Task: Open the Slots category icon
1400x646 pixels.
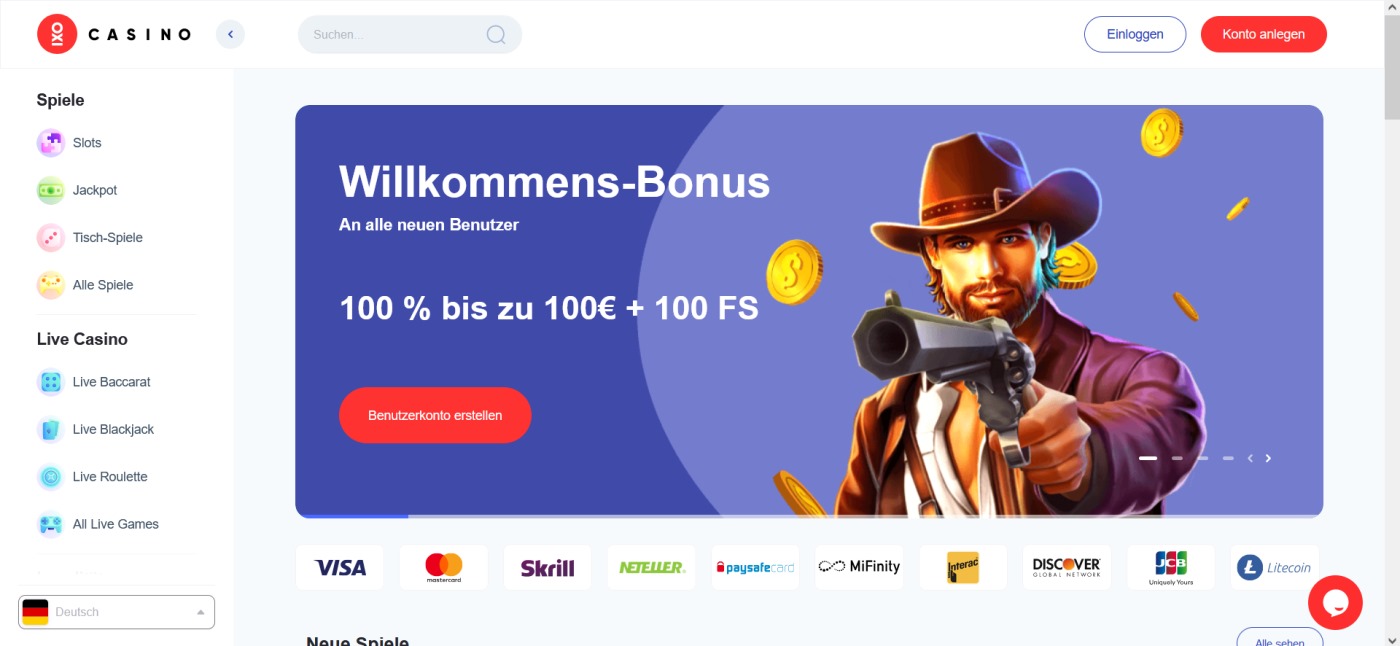Action: point(51,143)
